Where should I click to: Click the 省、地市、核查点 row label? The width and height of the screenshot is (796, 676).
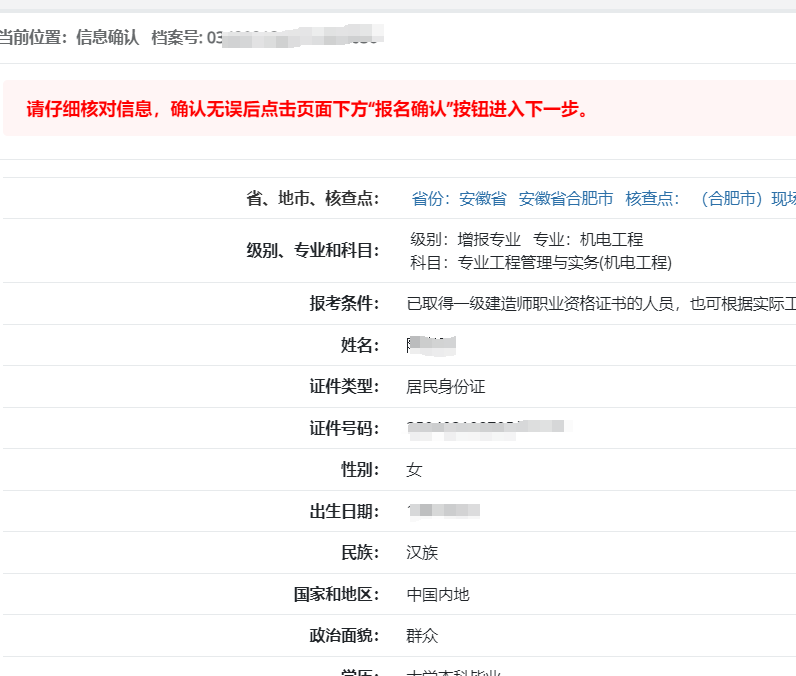(x=313, y=199)
